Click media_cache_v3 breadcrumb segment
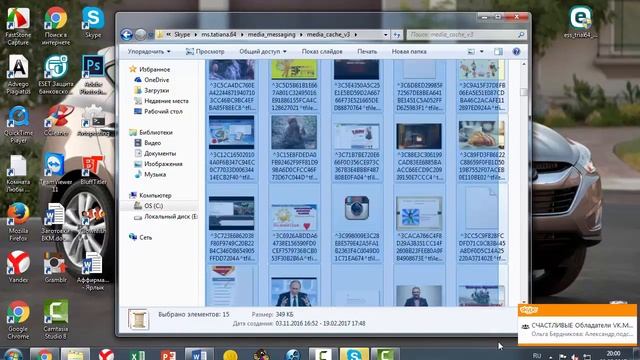640x360 pixels. coord(328,35)
